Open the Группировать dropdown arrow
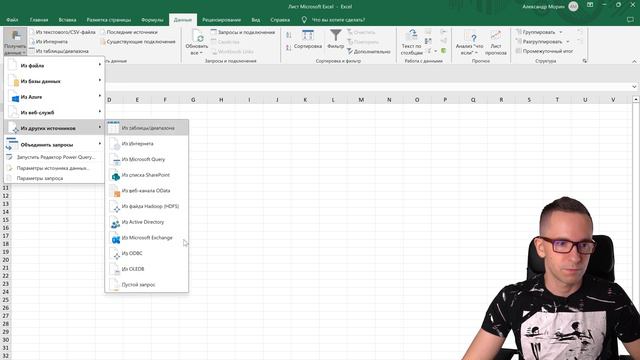 [561, 32]
